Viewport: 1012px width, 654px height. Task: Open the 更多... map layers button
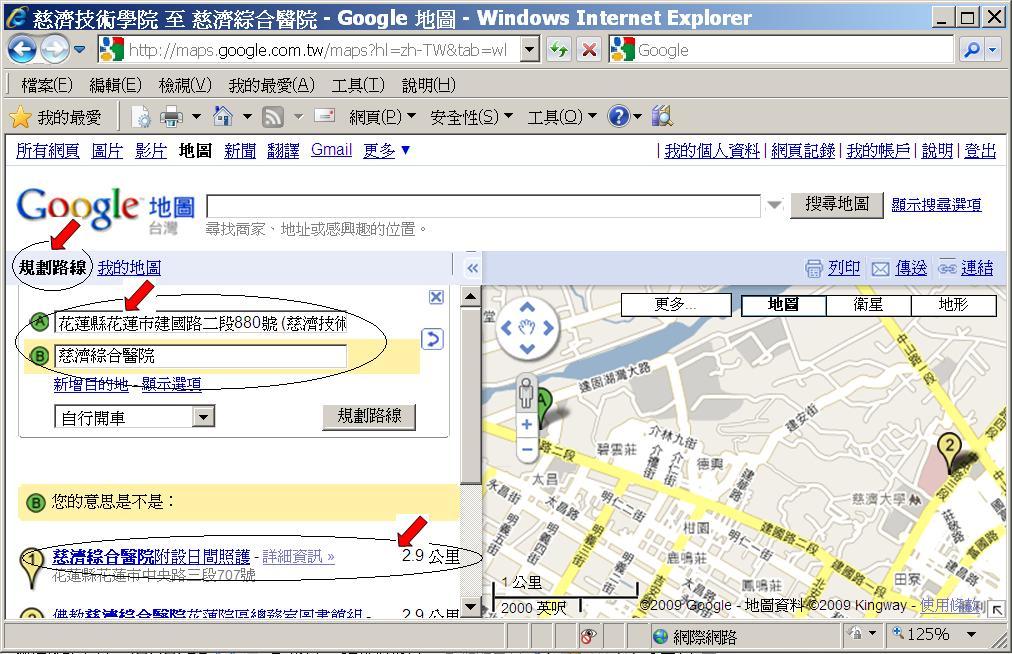pyautogui.click(x=676, y=304)
